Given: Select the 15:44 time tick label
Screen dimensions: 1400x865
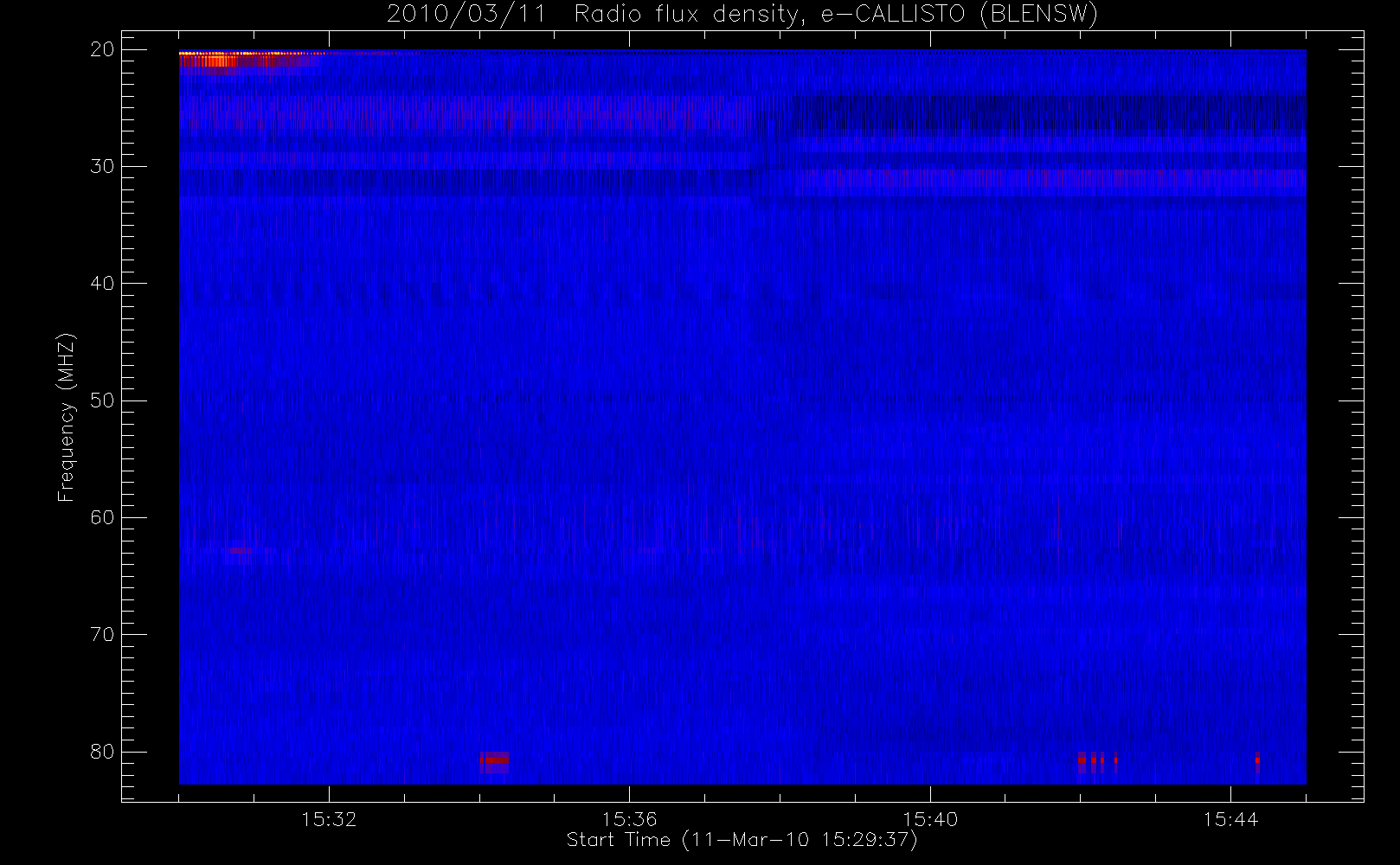Looking at the screenshot, I should point(1230,819).
